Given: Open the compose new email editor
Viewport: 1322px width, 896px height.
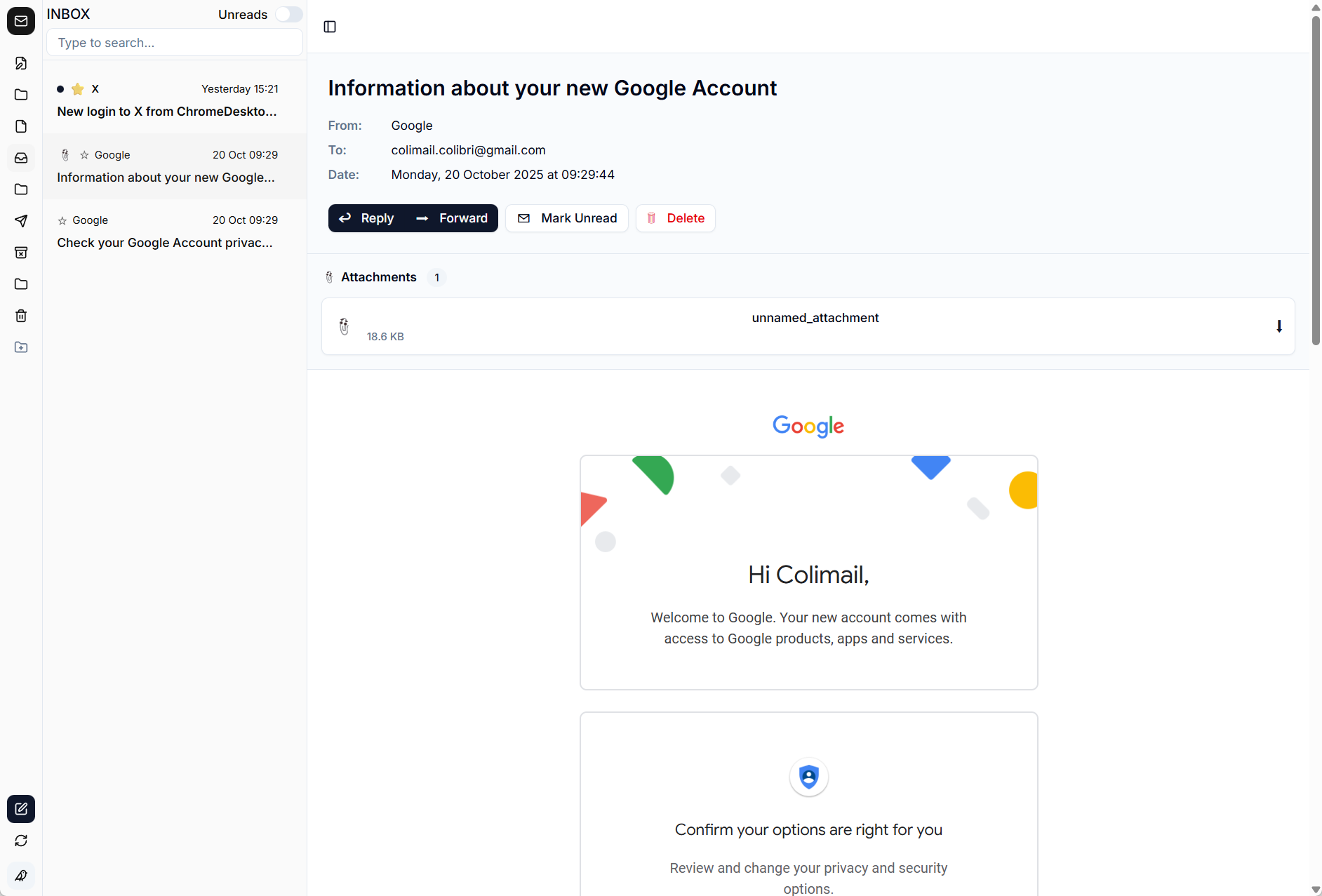Looking at the screenshot, I should pyautogui.click(x=21, y=809).
